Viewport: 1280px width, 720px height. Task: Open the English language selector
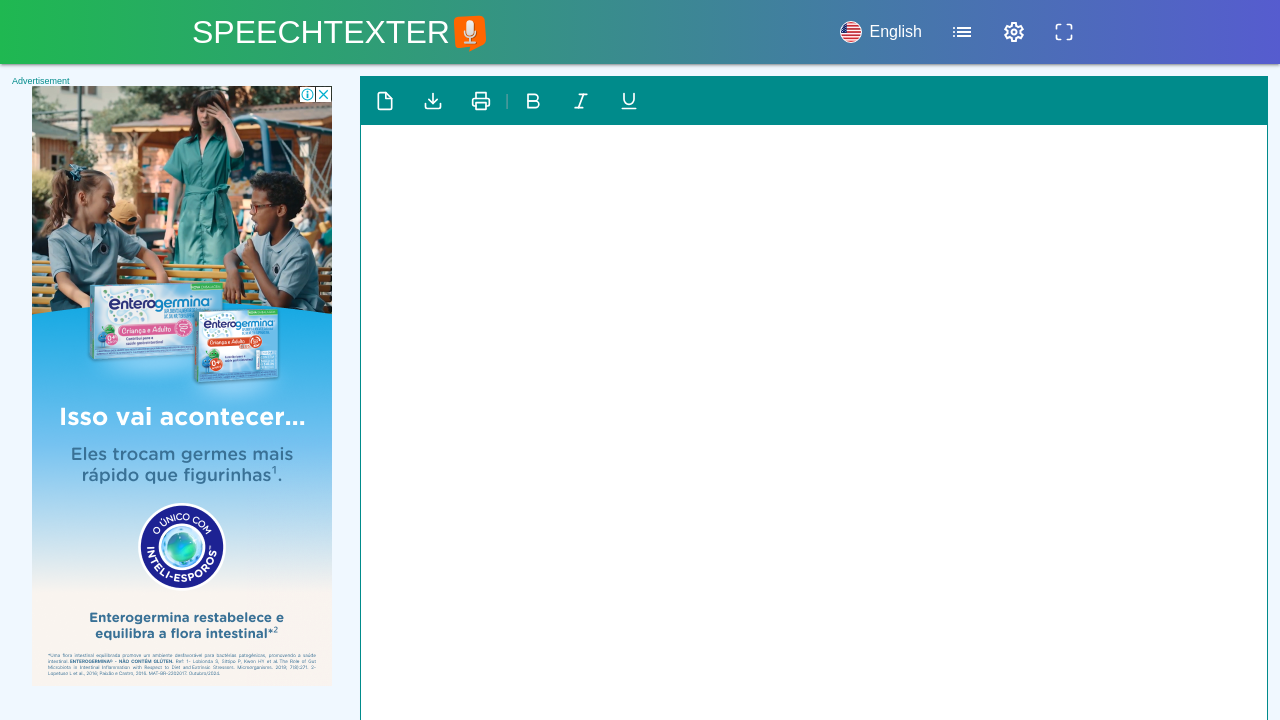(881, 32)
